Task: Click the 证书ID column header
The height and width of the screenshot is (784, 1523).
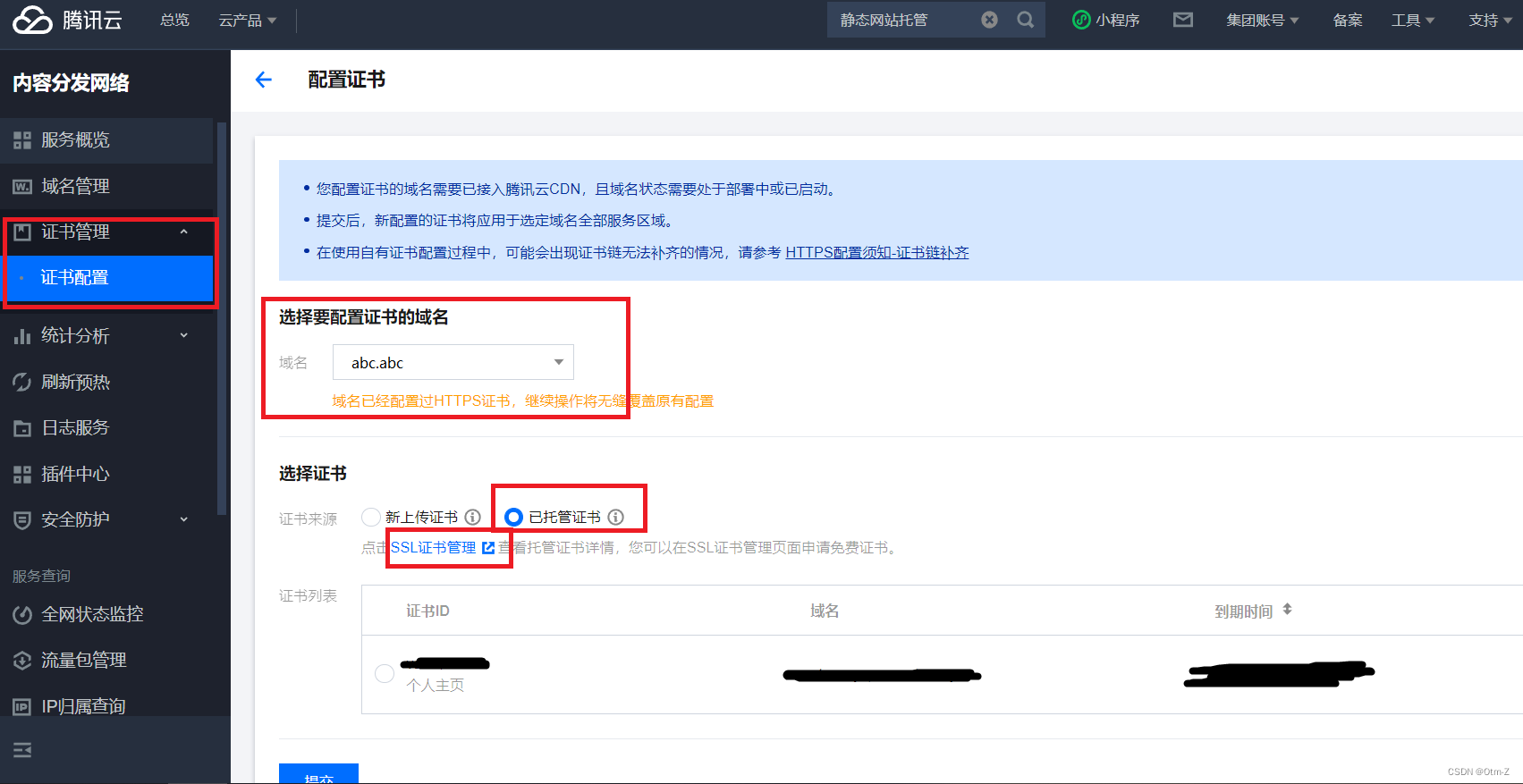Action: [x=427, y=611]
